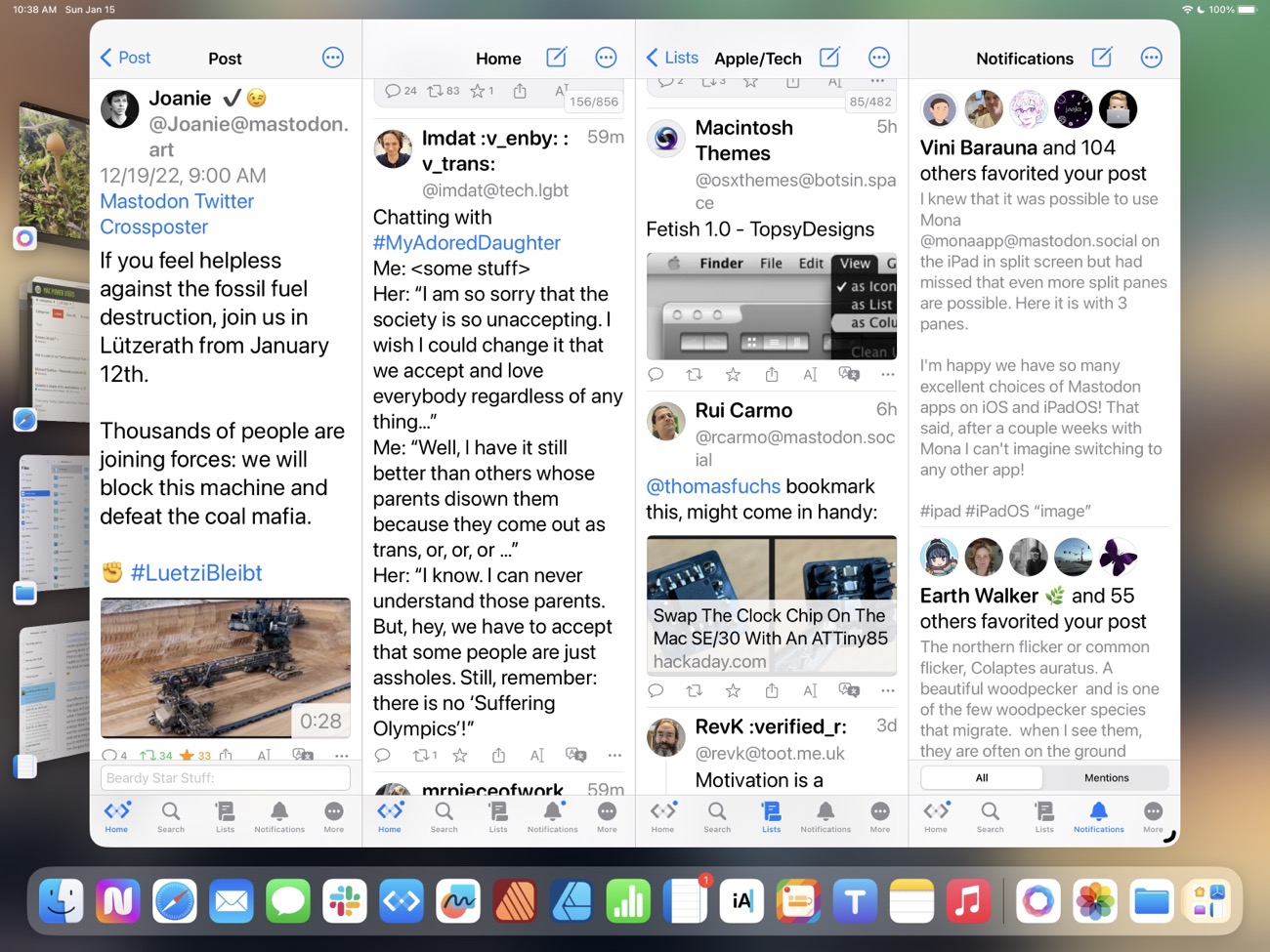The height and width of the screenshot is (952, 1270).
Task: Favorite the Macintosh Themes post
Action: tap(733, 375)
